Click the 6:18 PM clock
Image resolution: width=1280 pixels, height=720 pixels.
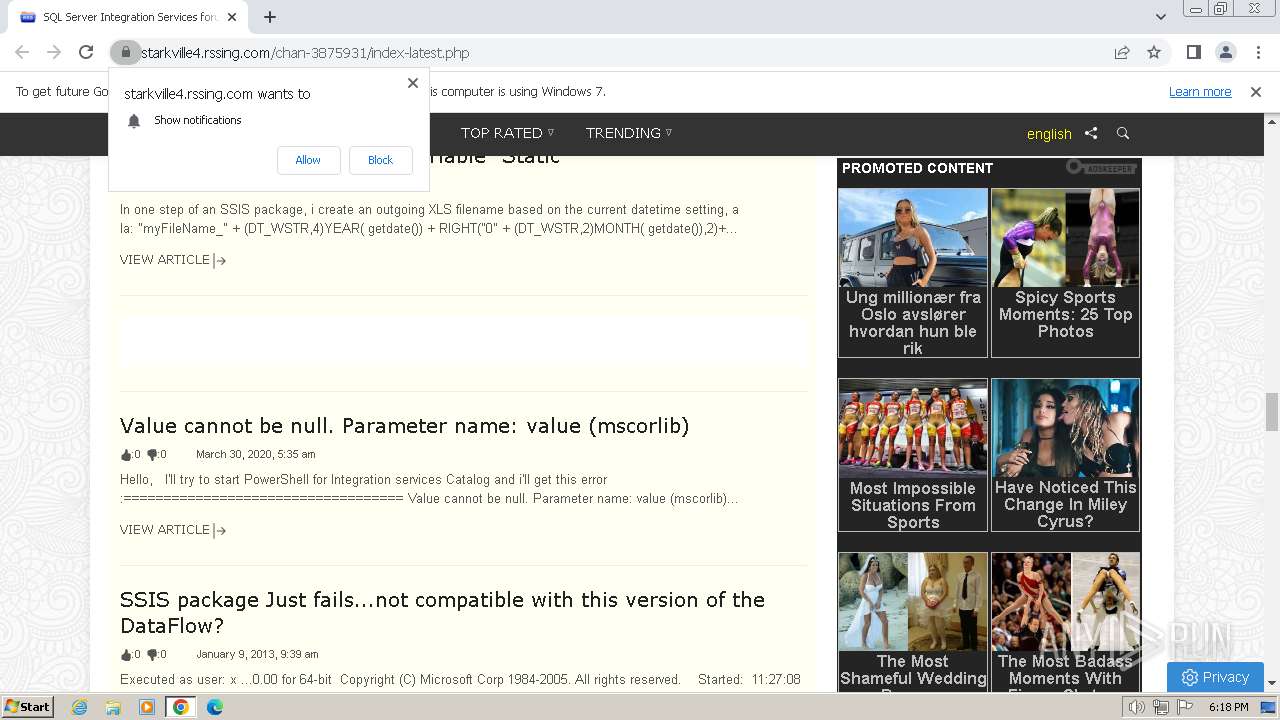(x=1228, y=707)
